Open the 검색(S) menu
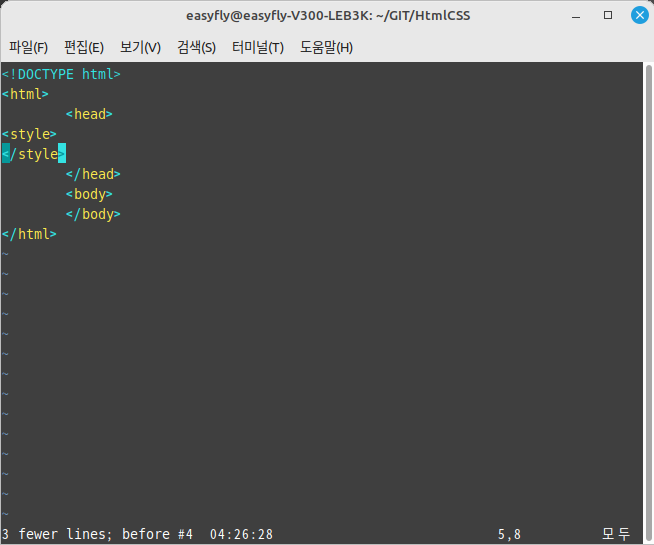 click(x=196, y=47)
